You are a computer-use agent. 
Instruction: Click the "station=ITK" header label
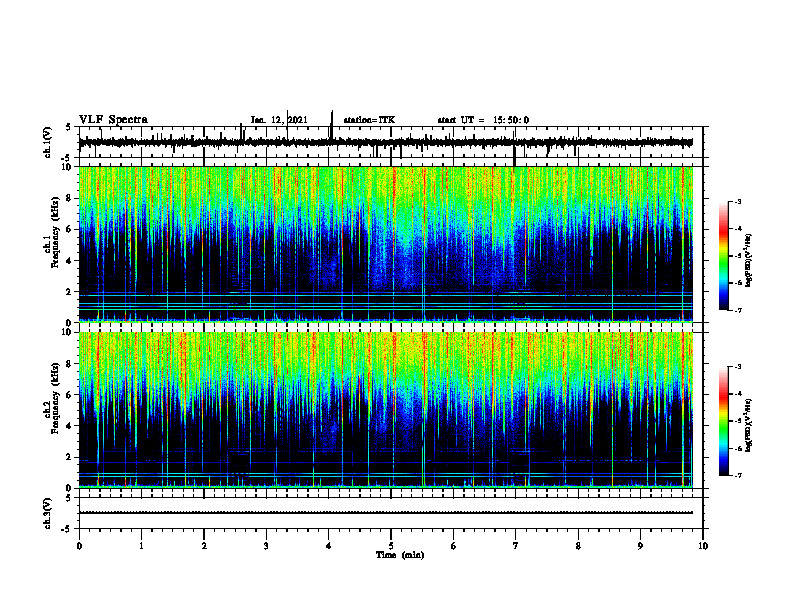[369, 120]
